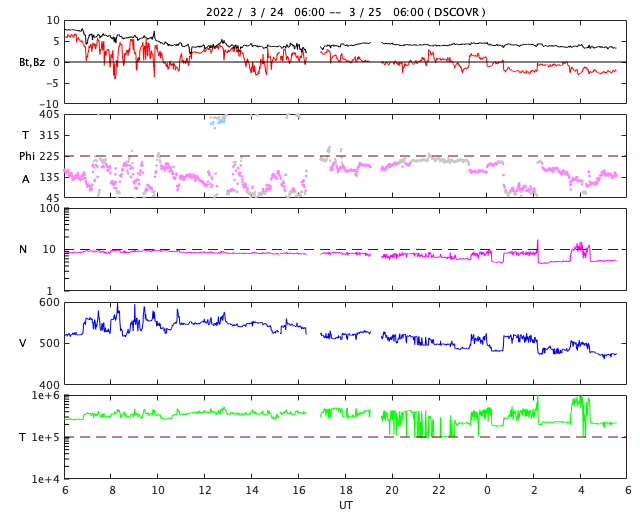Click the '16' hour tick label
Image resolution: width=640 pixels, height=512 pixels.
coord(298,490)
